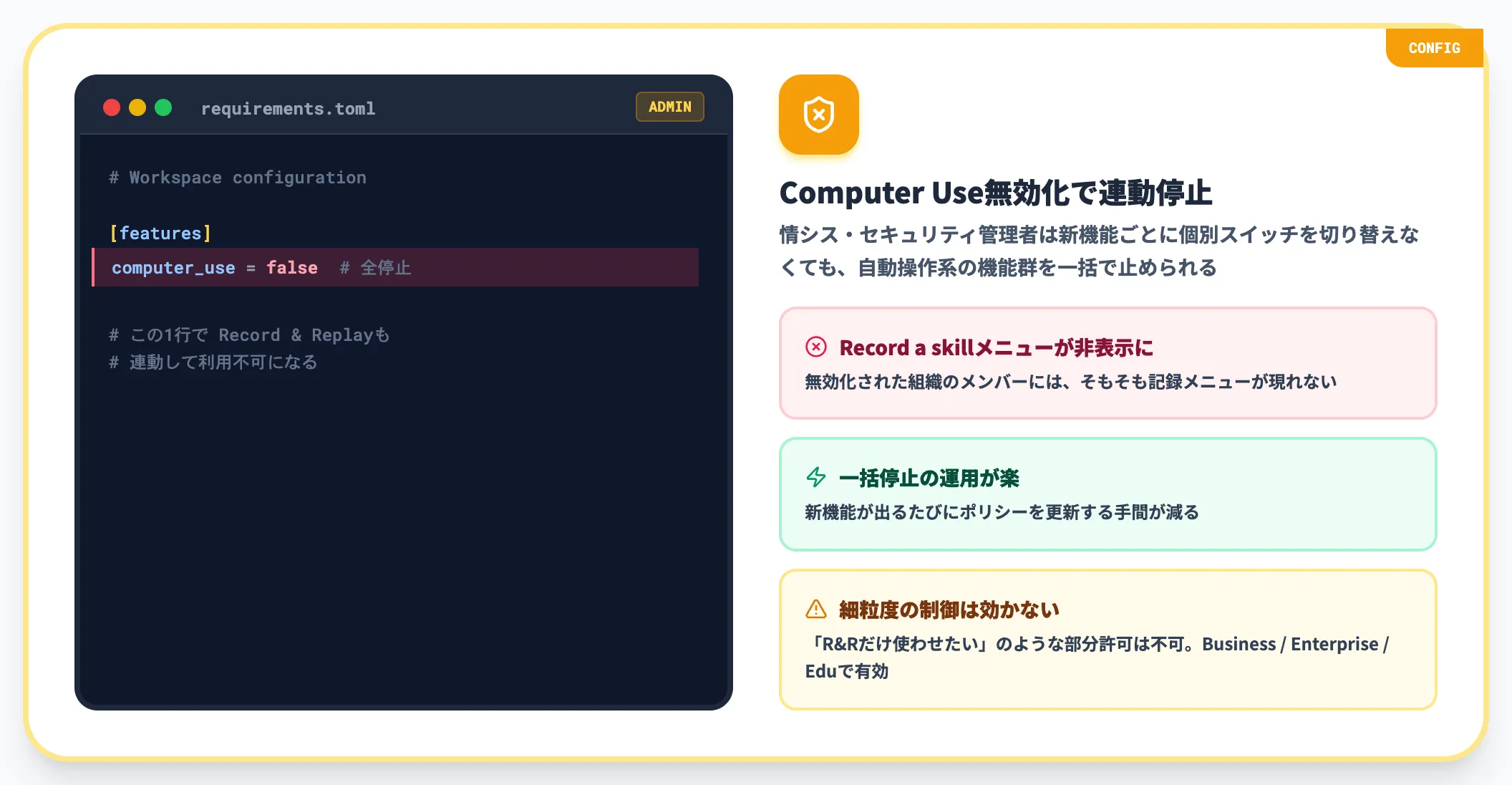Click the orange shield-with-x icon
Screen dimensions: 1512x785
tap(818, 115)
